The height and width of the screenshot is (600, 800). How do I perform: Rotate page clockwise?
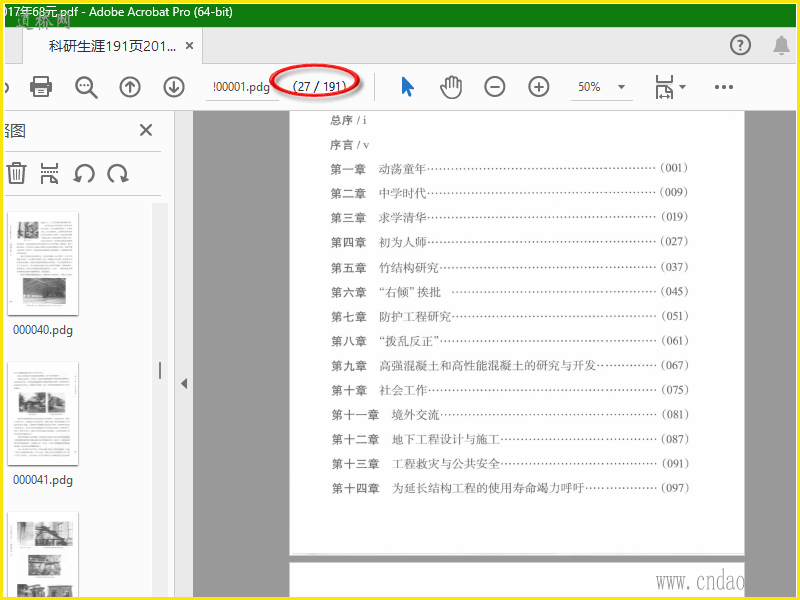coord(118,174)
